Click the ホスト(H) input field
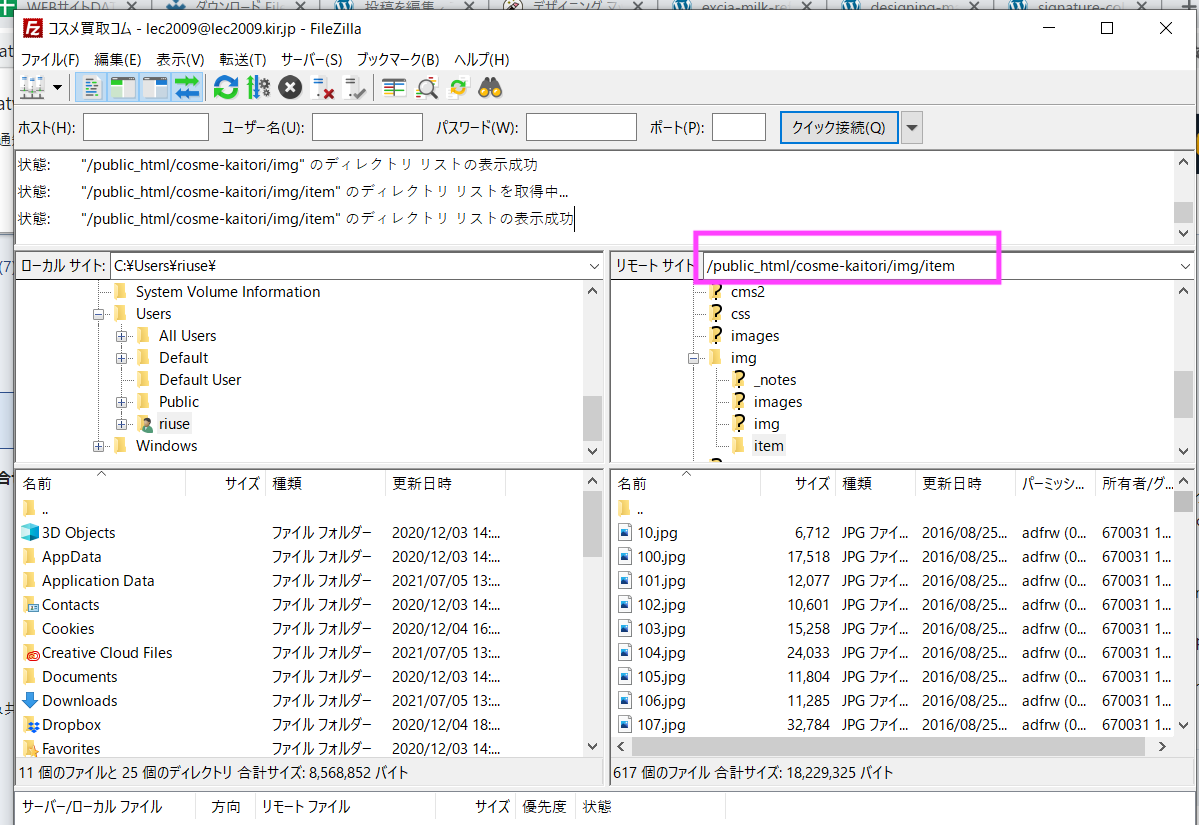 point(146,128)
